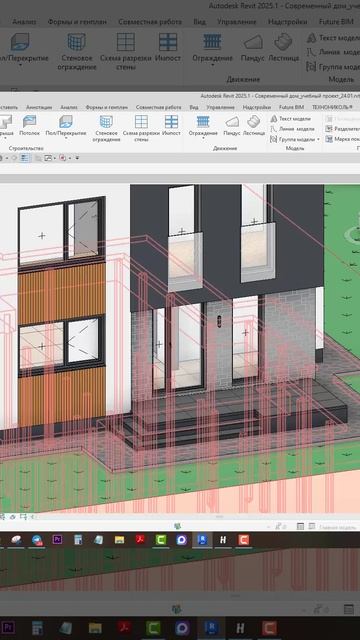This screenshot has width=360, height=640.
Task: Open the red Camtasia recorder icon in the sharp taskbar
Action: coord(244,540)
